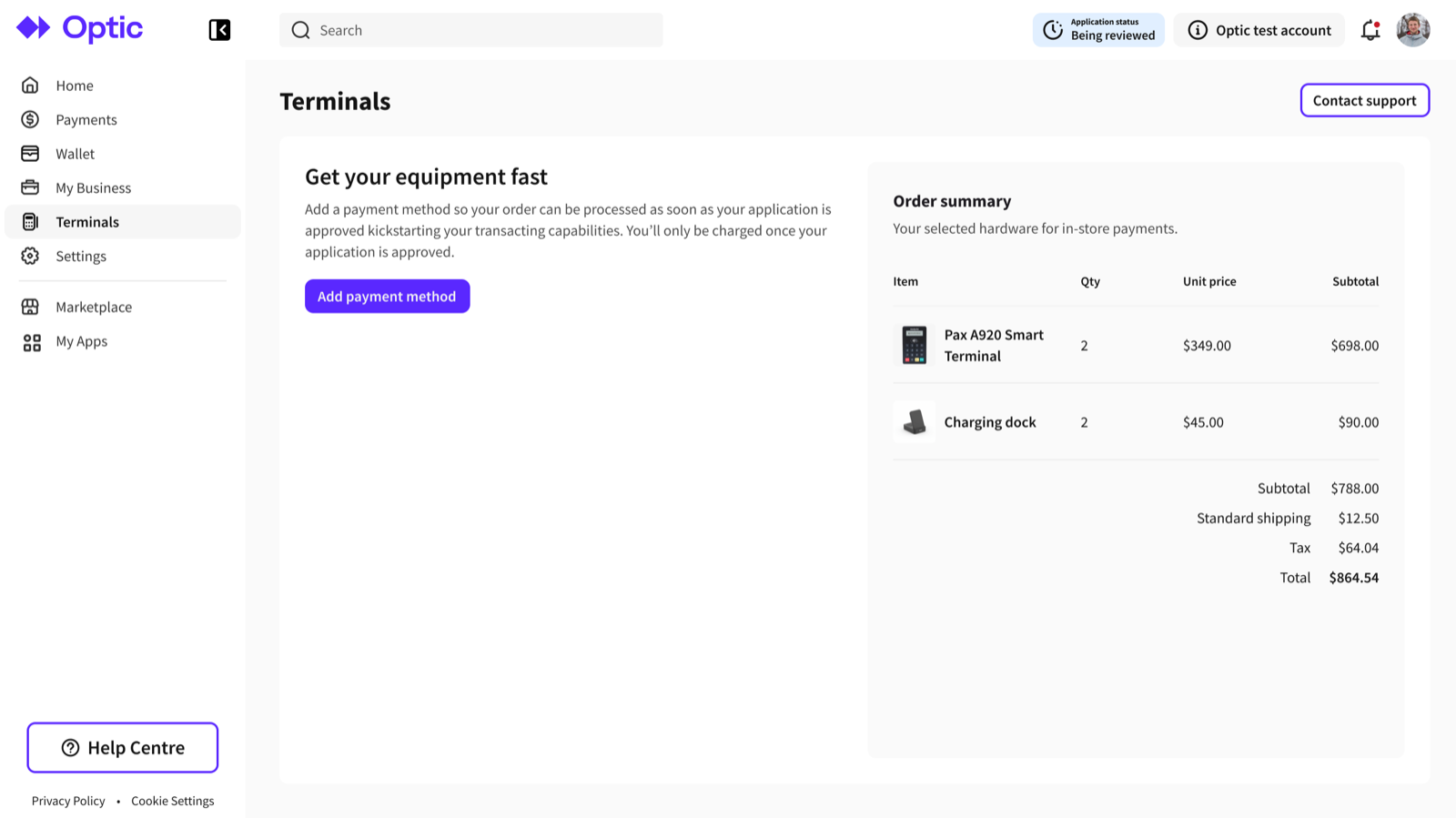This screenshot has width=1456, height=818.
Task: Click the Charging dock item name
Action: [x=990, y=422]
